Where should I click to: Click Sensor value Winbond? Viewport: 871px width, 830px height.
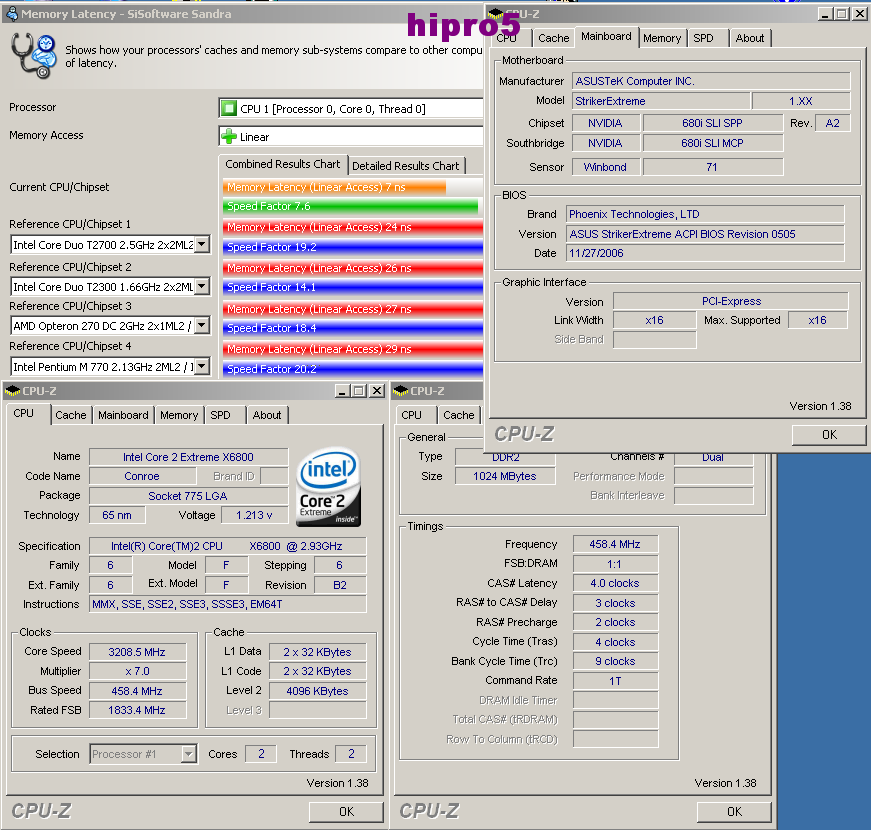click(605, 167)
